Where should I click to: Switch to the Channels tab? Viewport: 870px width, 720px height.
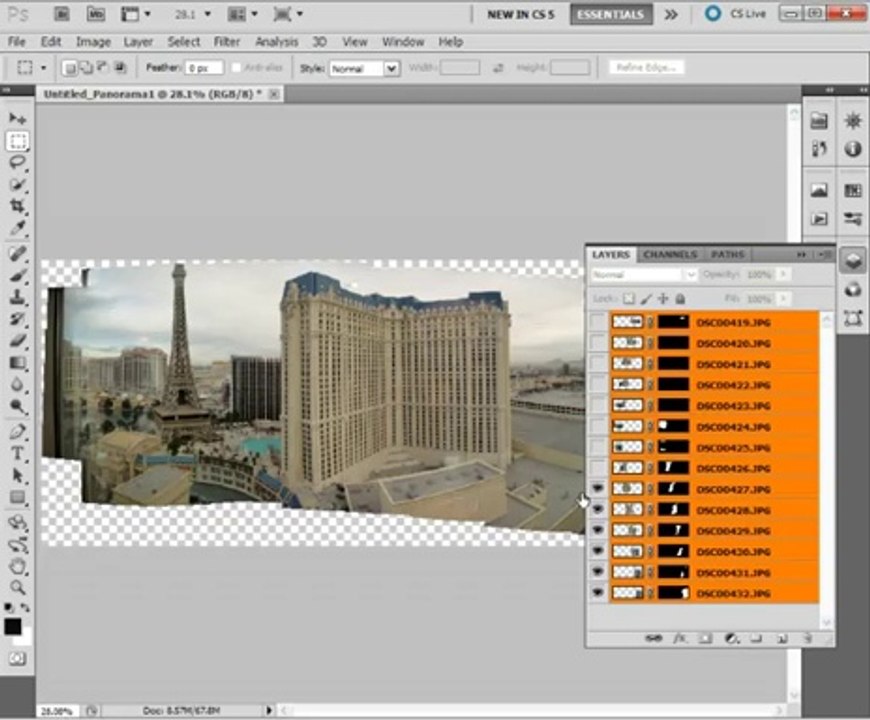coord(670,255)
